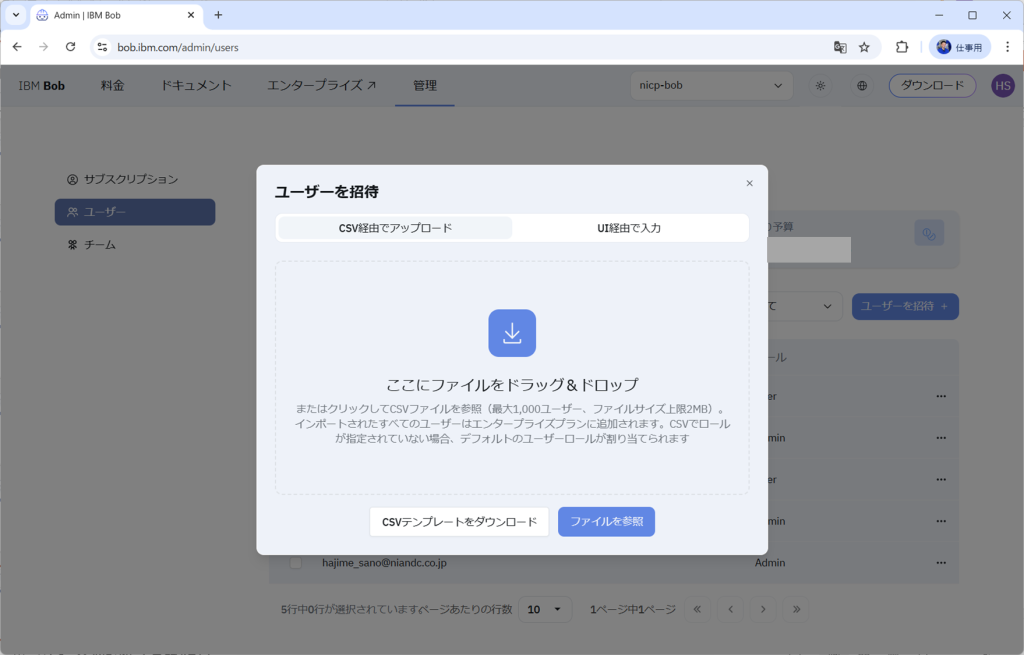Screen dimensions: 1024x655
Task: Select the 管理 navigation tab
Action: 424,86
